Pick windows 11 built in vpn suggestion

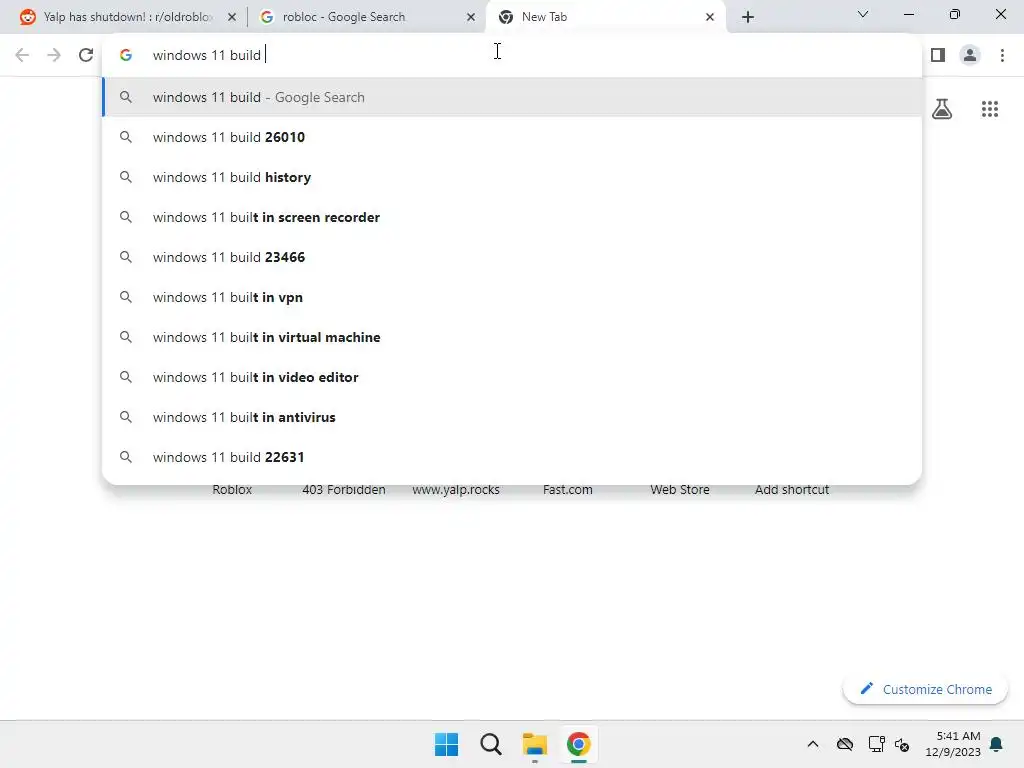(512, 297)
